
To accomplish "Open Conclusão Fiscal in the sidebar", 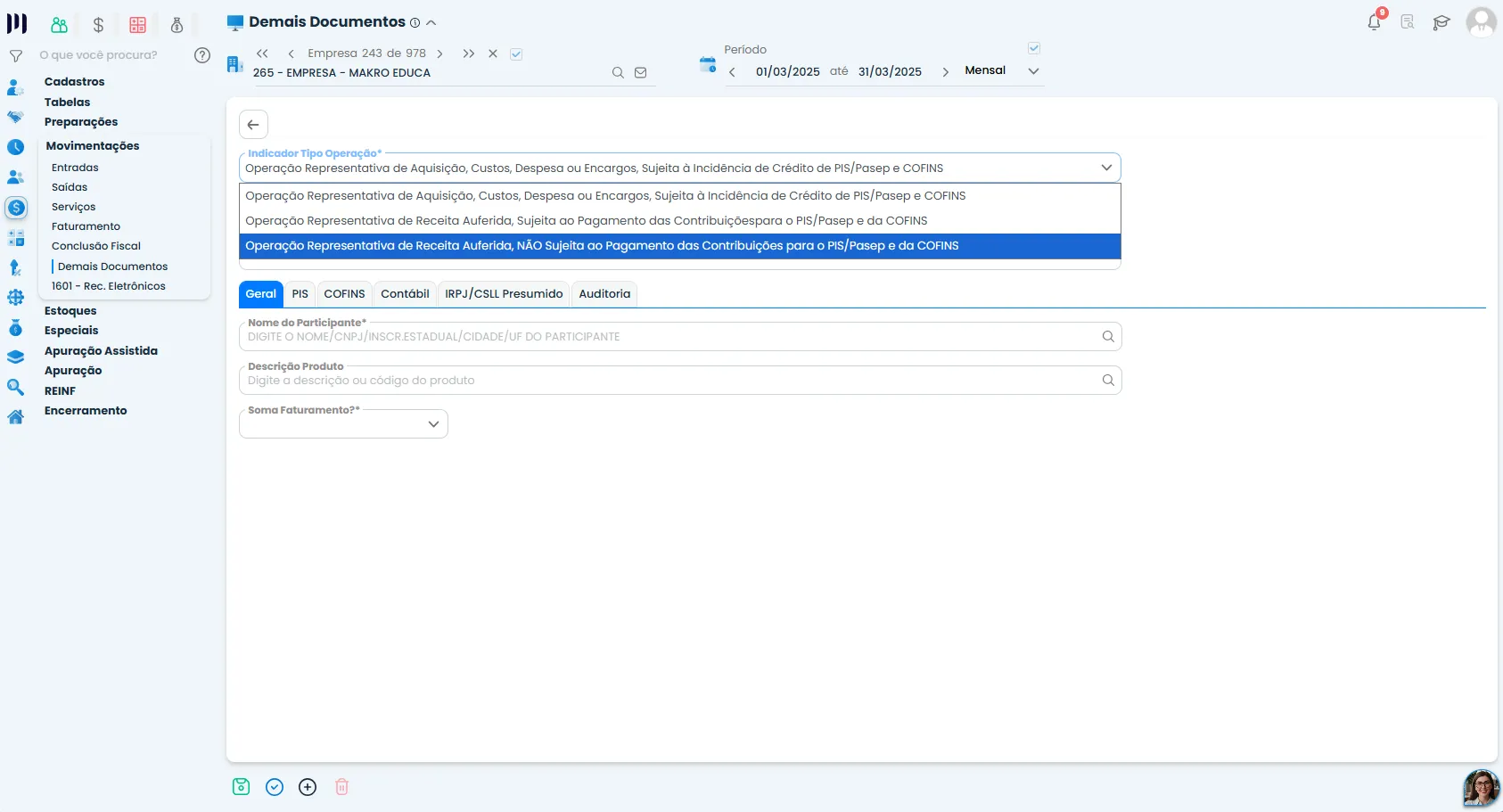I will 96,246.
